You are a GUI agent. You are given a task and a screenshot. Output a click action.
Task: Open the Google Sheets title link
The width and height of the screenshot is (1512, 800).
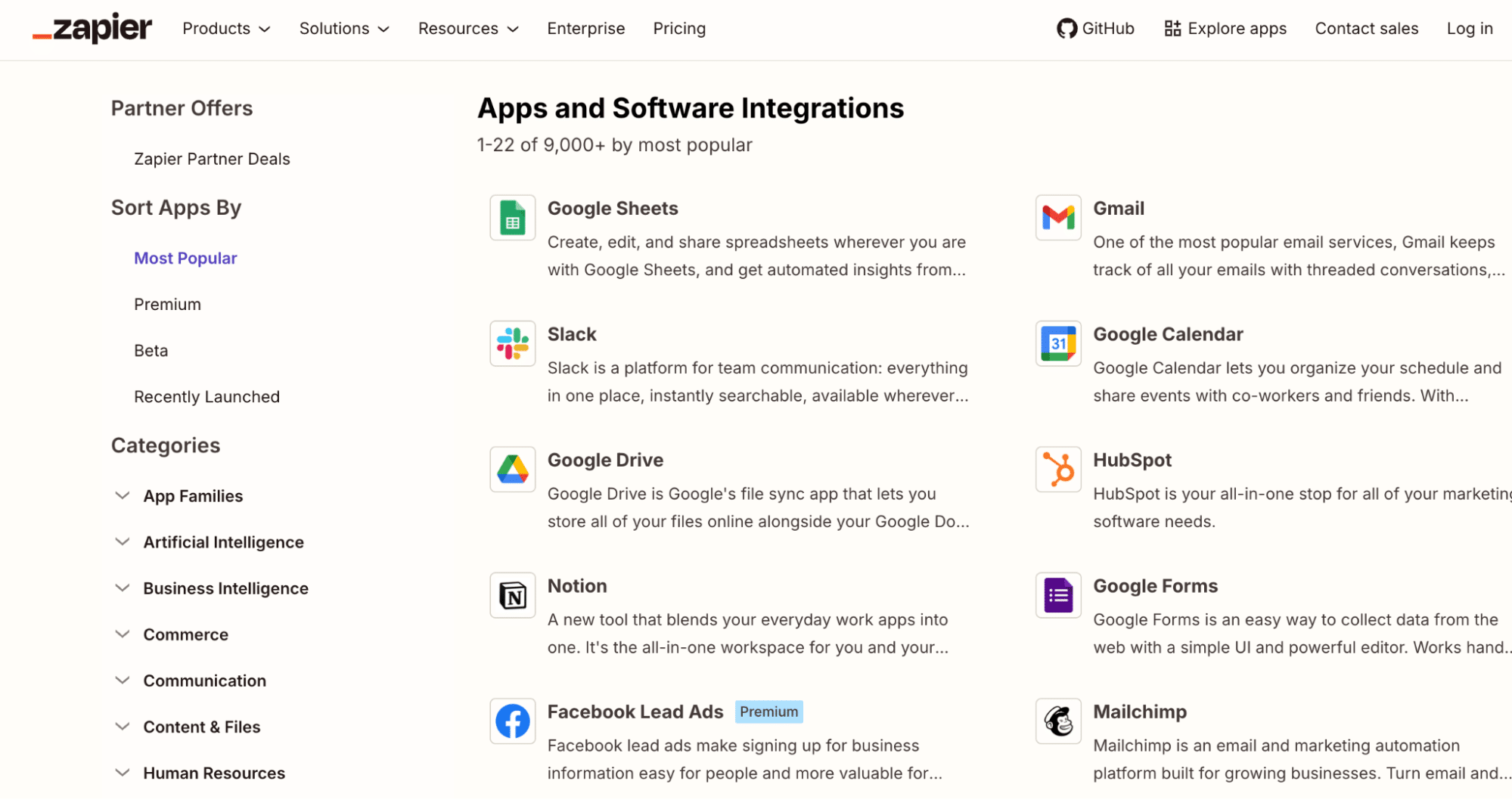613,209
